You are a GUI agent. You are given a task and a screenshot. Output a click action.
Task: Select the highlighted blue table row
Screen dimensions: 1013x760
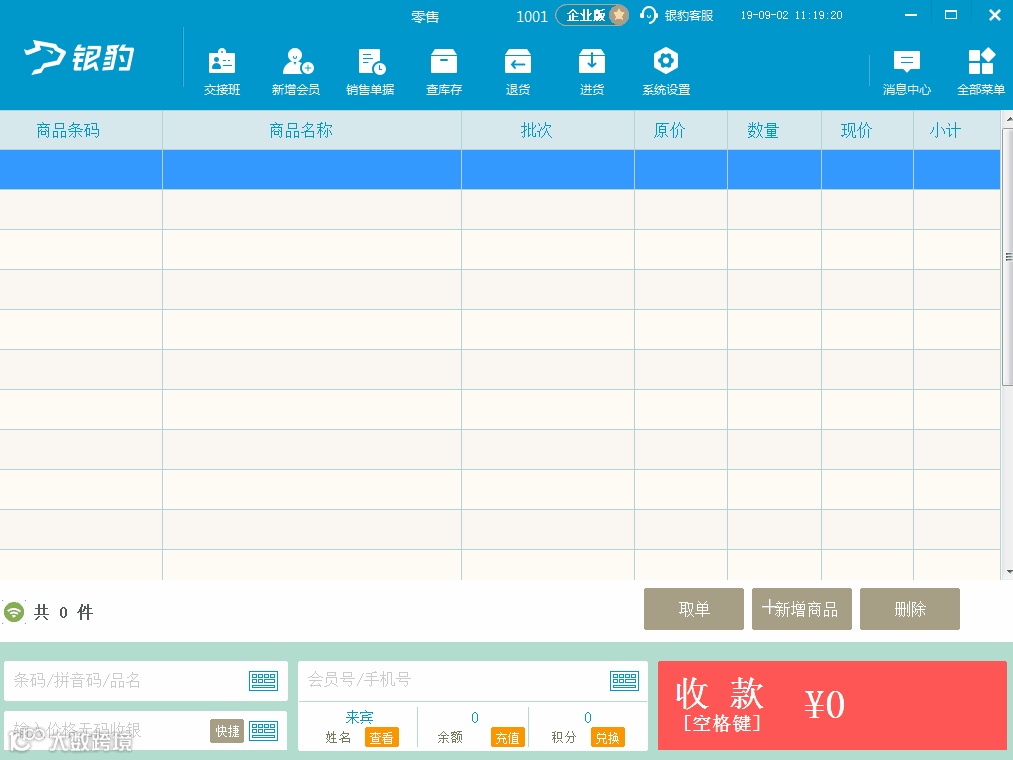point(500,169)
